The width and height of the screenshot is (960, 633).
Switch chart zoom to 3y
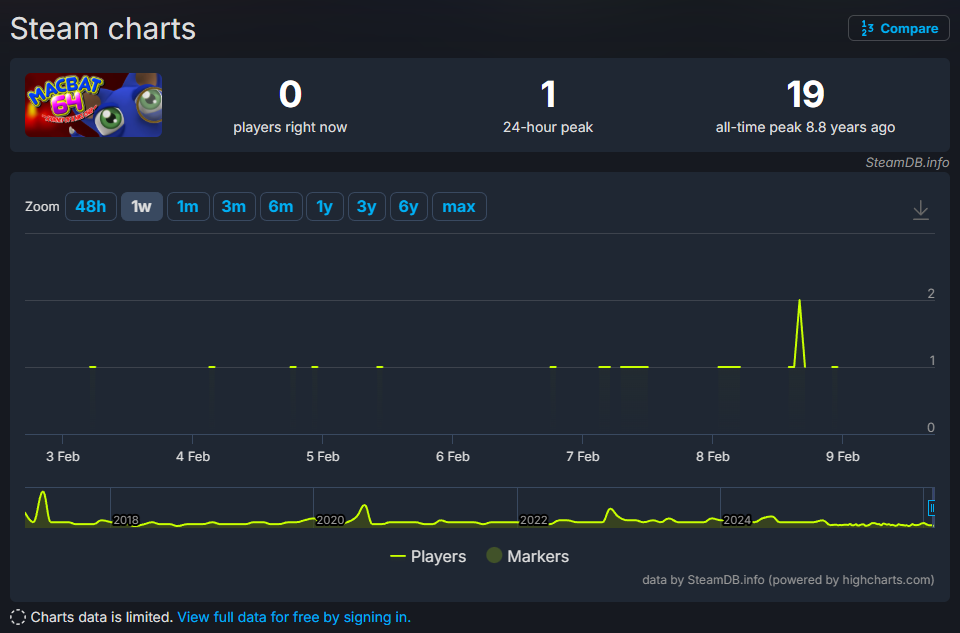[367, 206]
